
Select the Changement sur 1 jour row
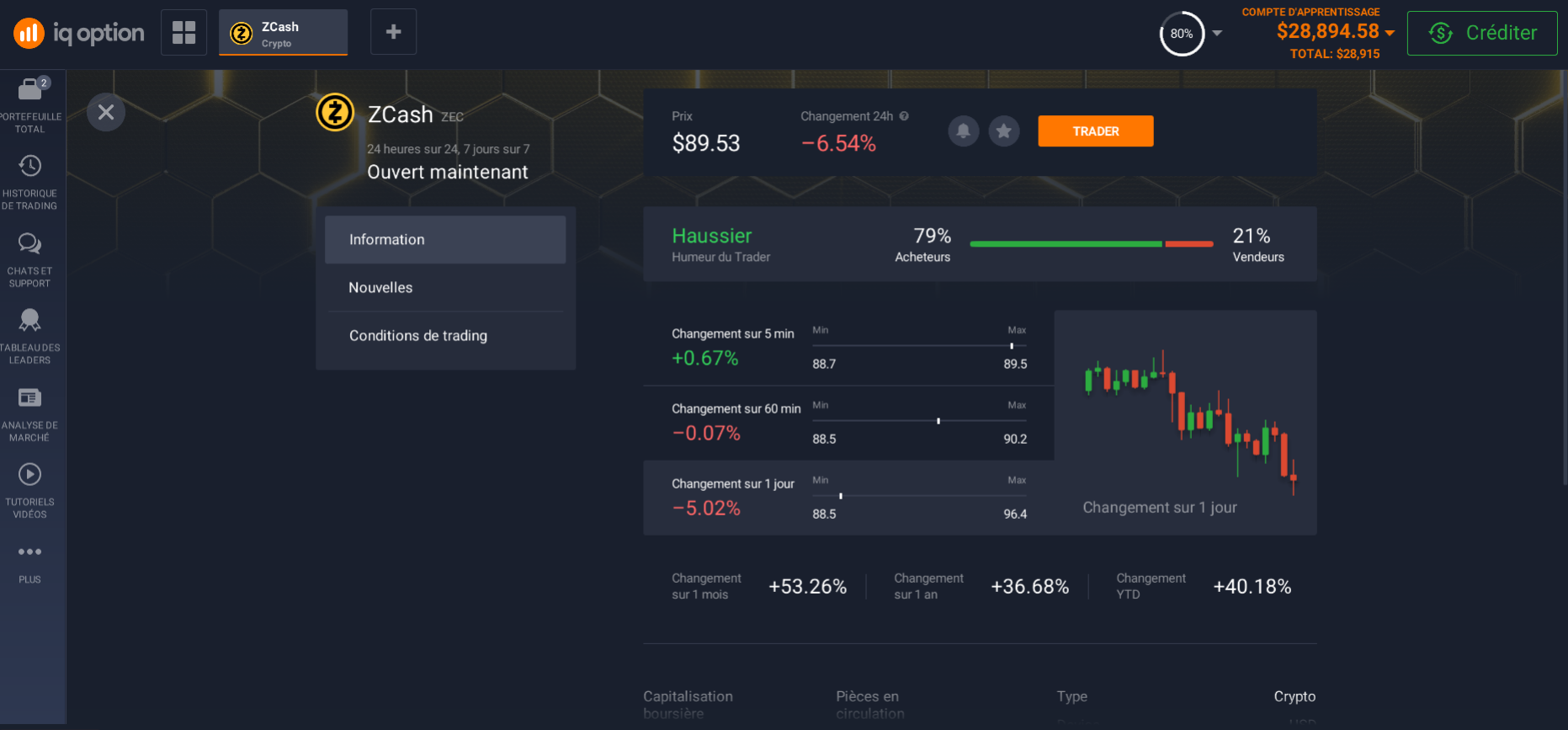click(x=848, y=498)
